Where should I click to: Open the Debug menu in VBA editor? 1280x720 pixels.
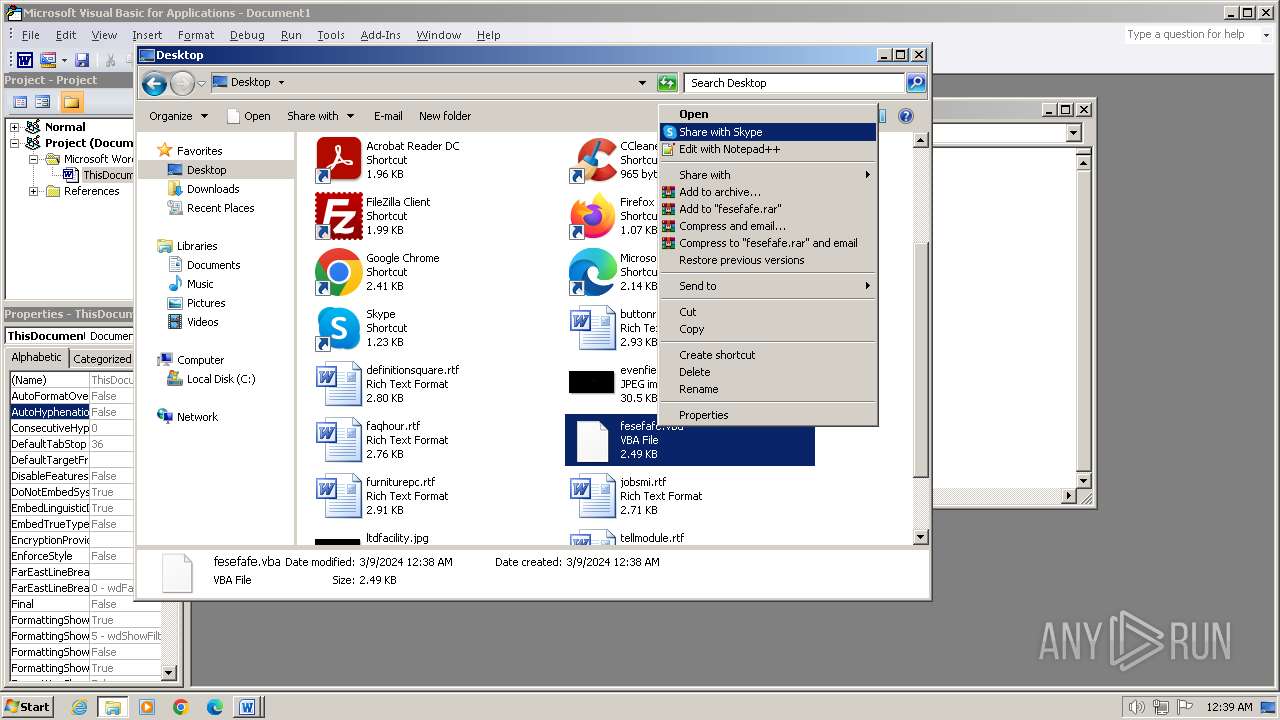point(247,35)
